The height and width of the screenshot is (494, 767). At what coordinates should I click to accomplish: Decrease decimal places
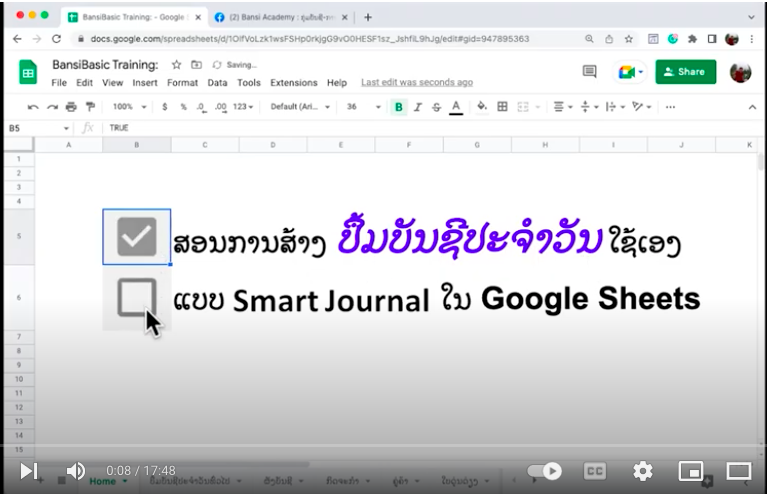pos(202,107)
